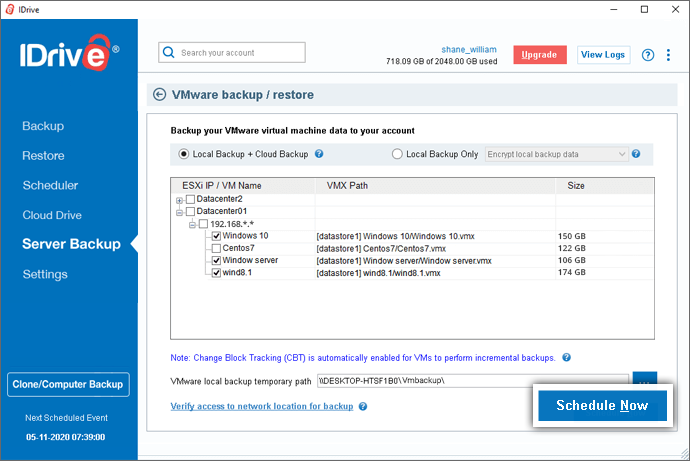The width and height of the screenshot is (690, 461).
Task: Click the 122 GB size value
Action: pos(572,248)
